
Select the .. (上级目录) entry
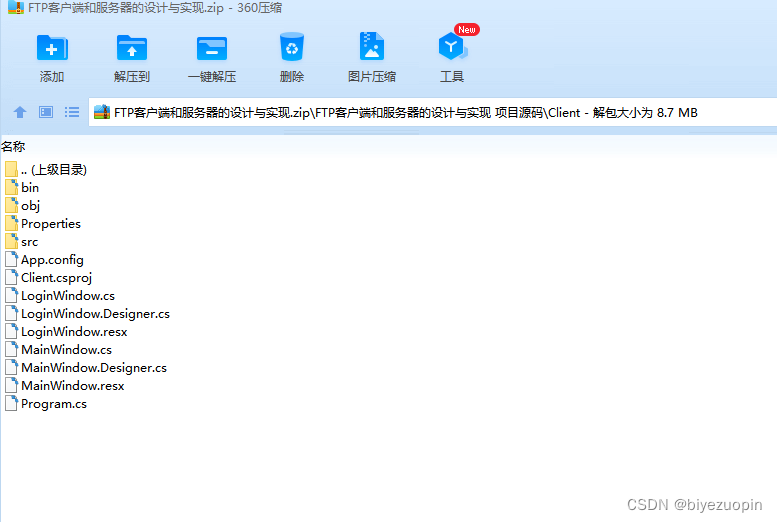click(54, 170)
